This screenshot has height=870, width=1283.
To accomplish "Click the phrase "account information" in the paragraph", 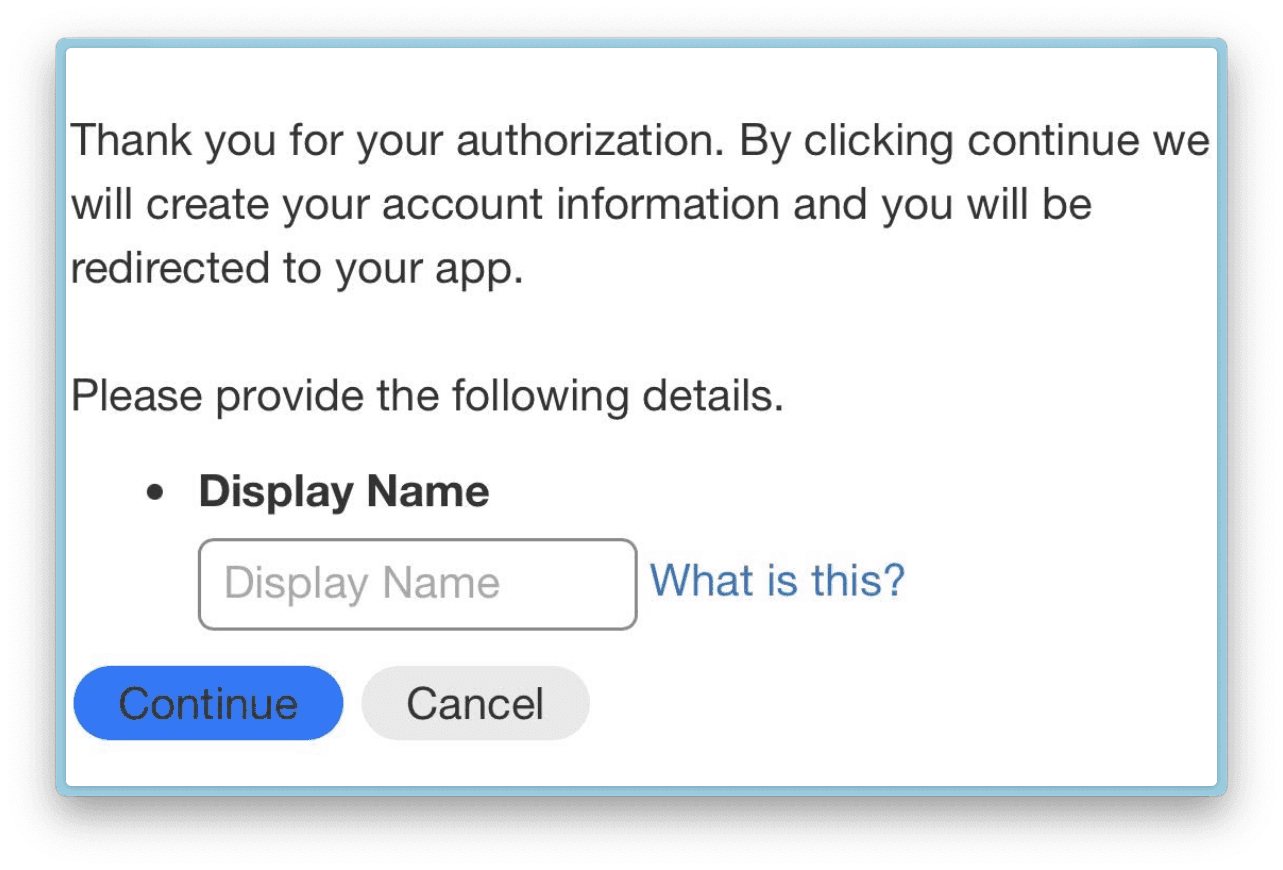I will (x=580, y=205).
